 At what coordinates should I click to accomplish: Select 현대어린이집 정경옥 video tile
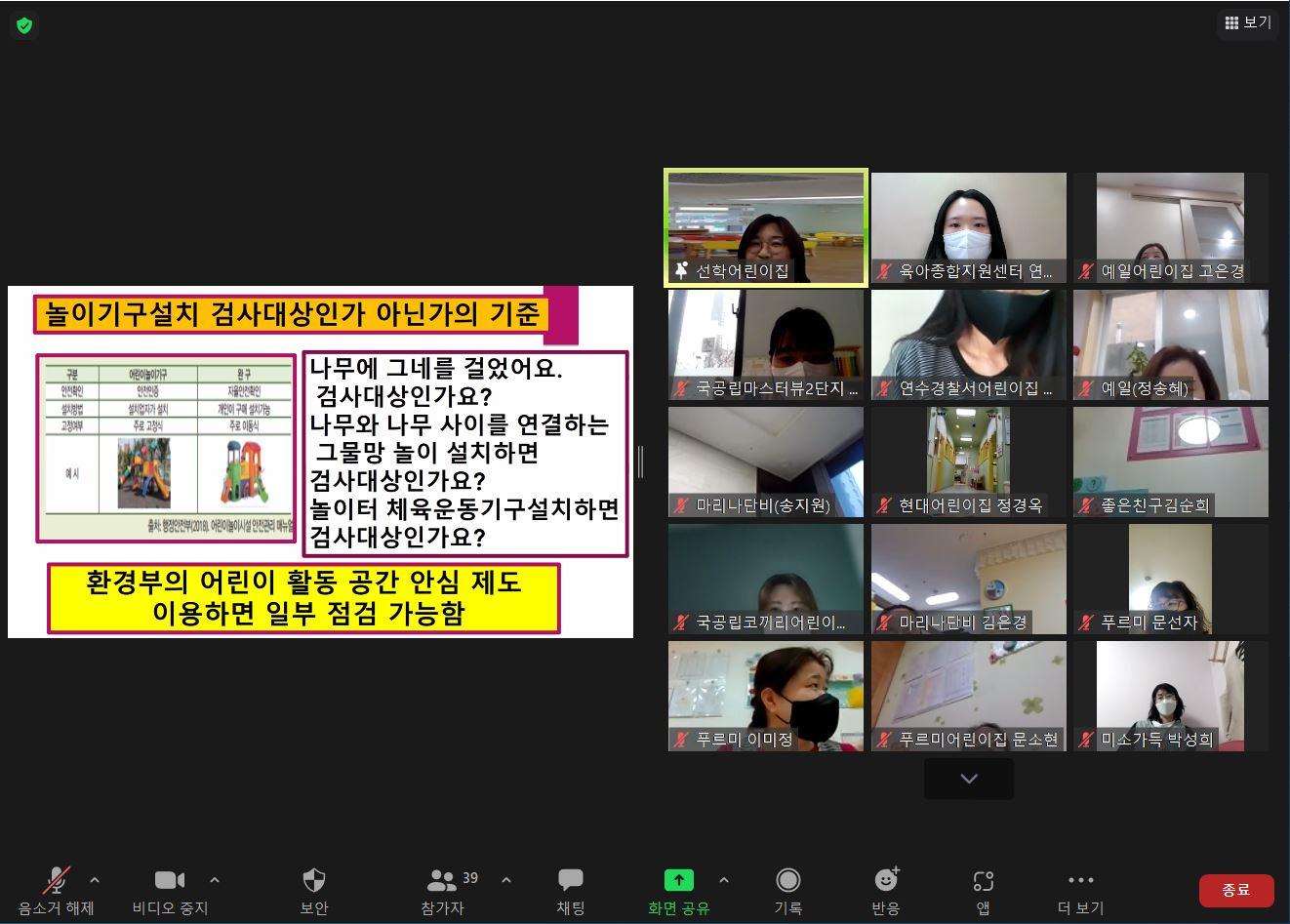[x=969, y=462]
